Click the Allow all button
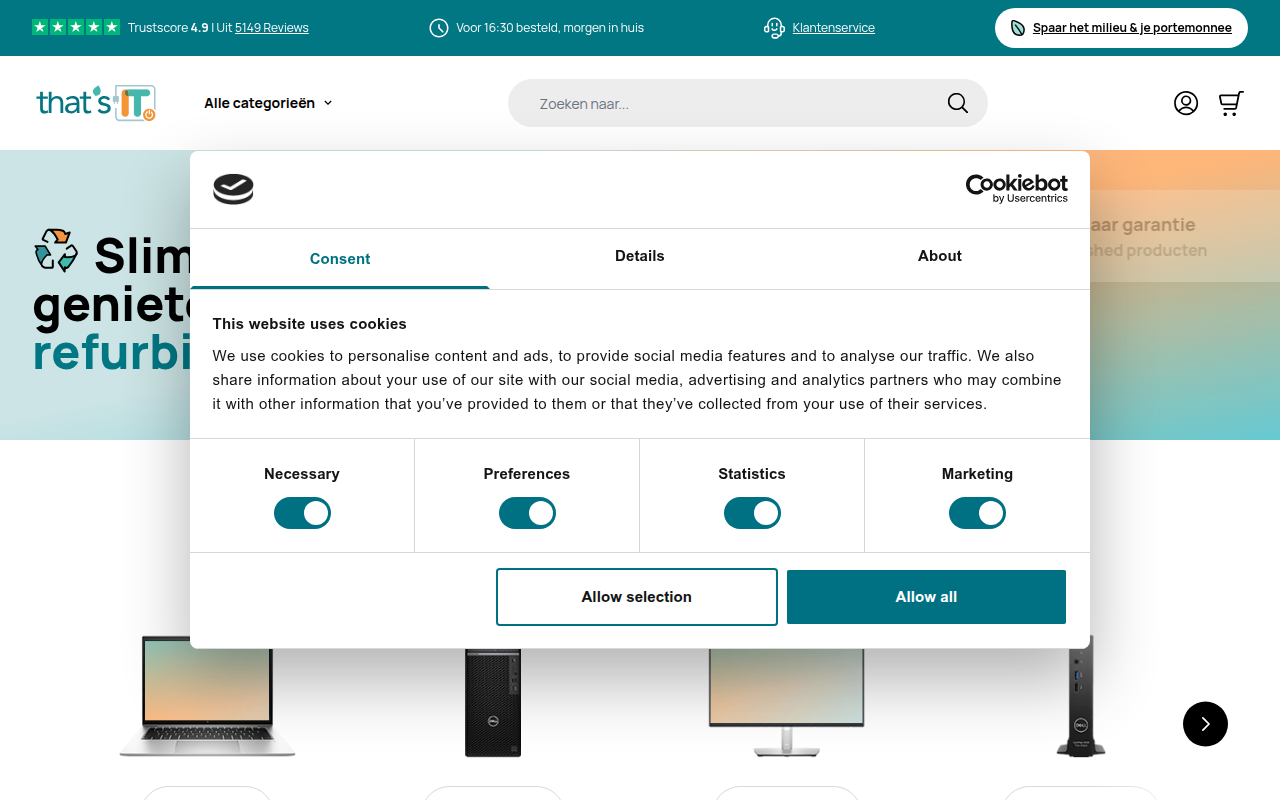Viewport: 1280px width, 800px height. [x=926, y=597]
